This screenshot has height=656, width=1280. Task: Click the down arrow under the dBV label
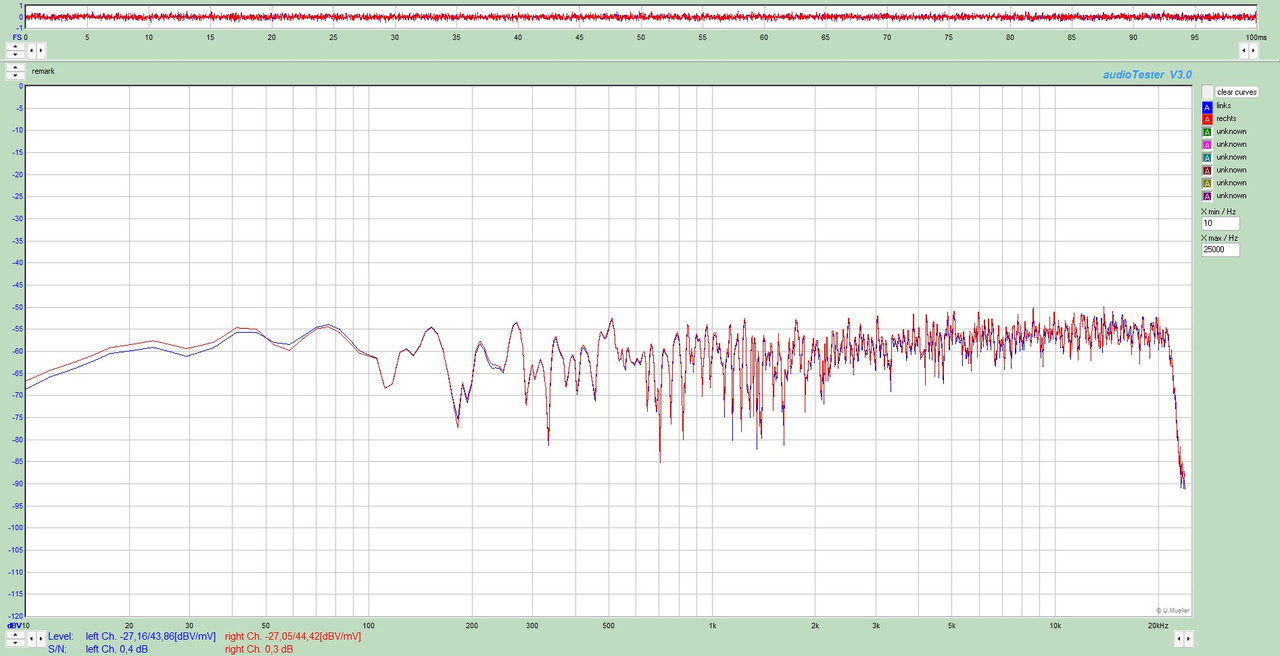[15, 642]
